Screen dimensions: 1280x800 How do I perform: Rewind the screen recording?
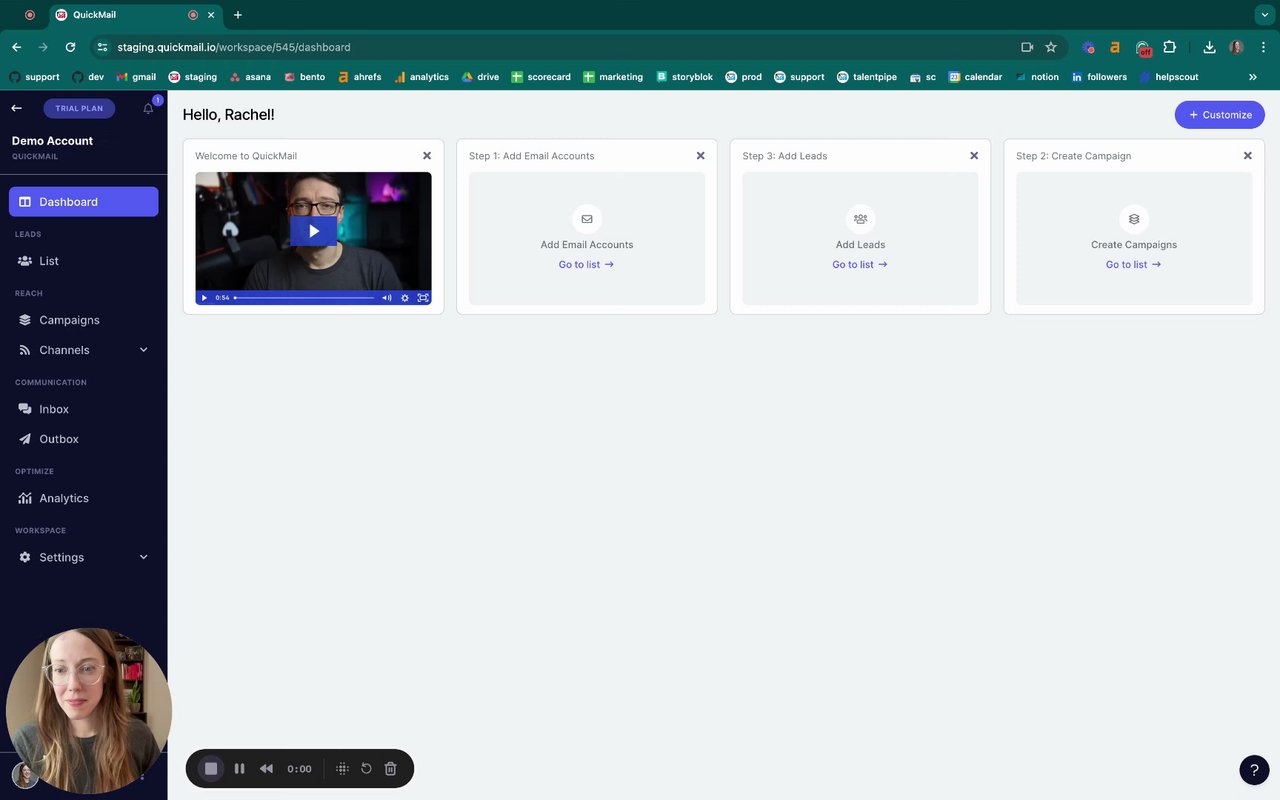tap(266, 768)
